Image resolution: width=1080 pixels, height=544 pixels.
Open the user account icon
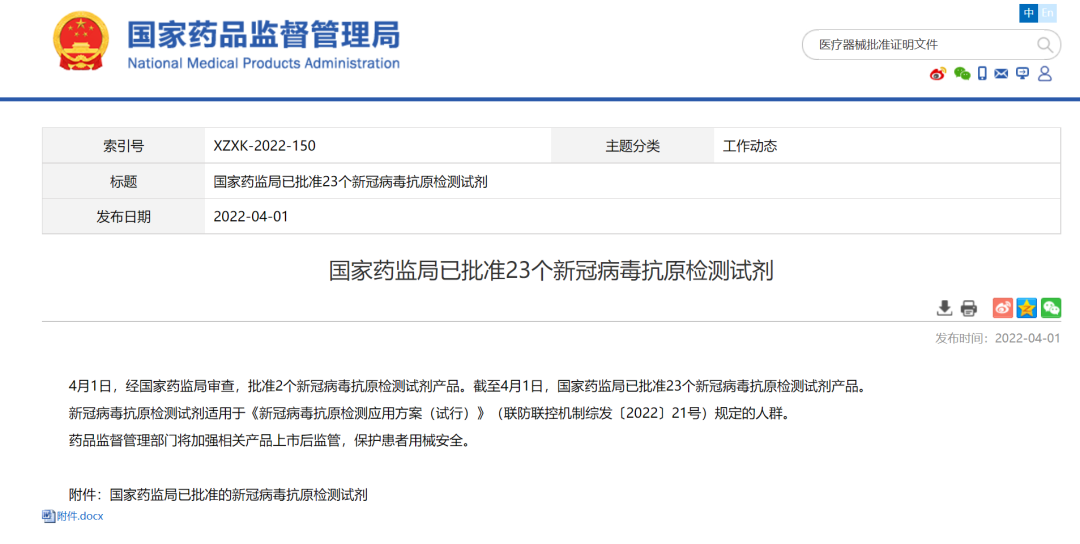1045,74
